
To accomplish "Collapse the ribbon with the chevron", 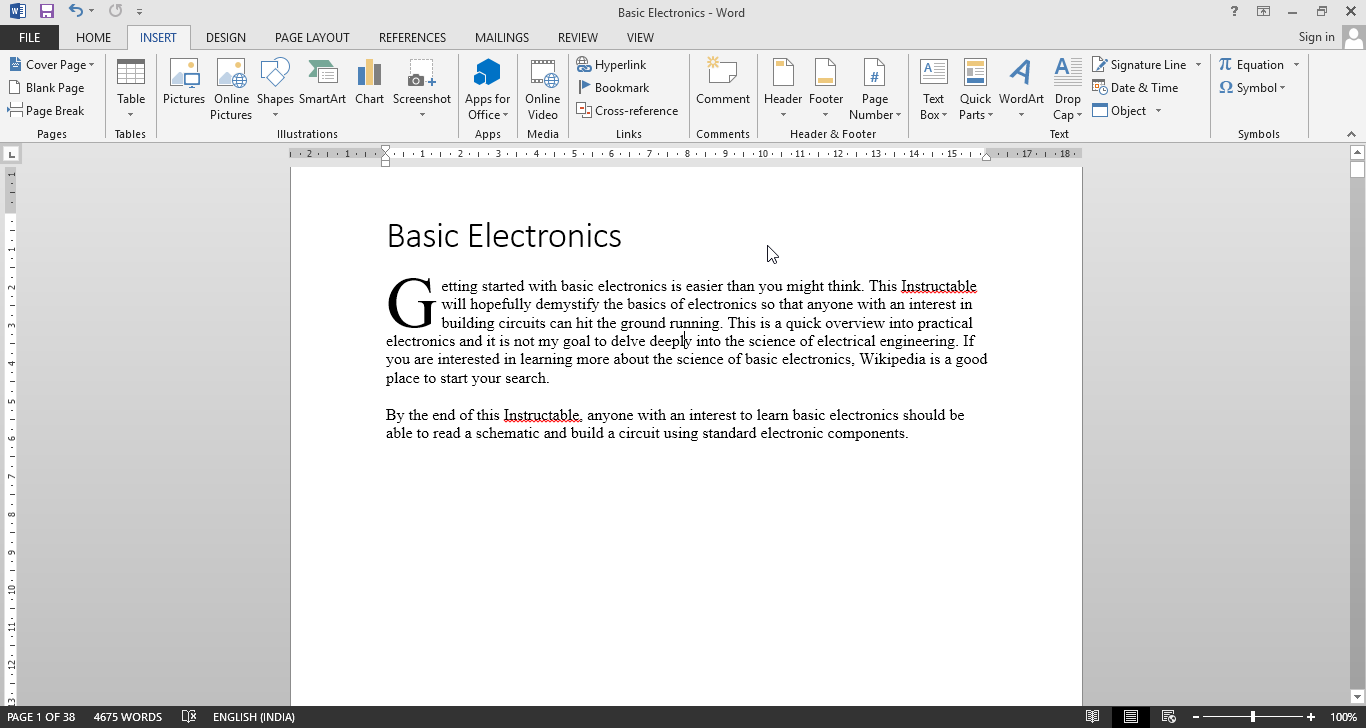I will click(x=1352, y=134).
